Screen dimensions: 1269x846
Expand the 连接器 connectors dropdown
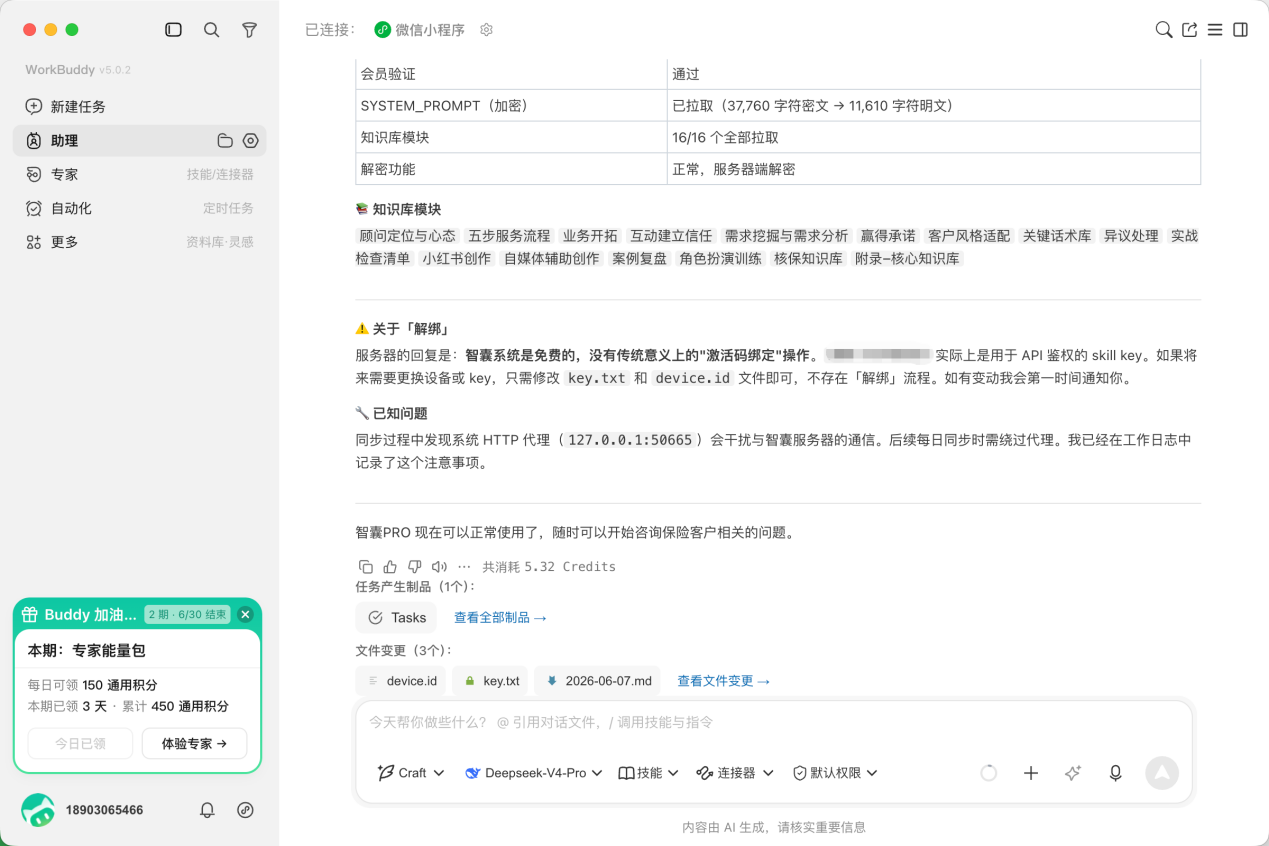coord(735,773)
